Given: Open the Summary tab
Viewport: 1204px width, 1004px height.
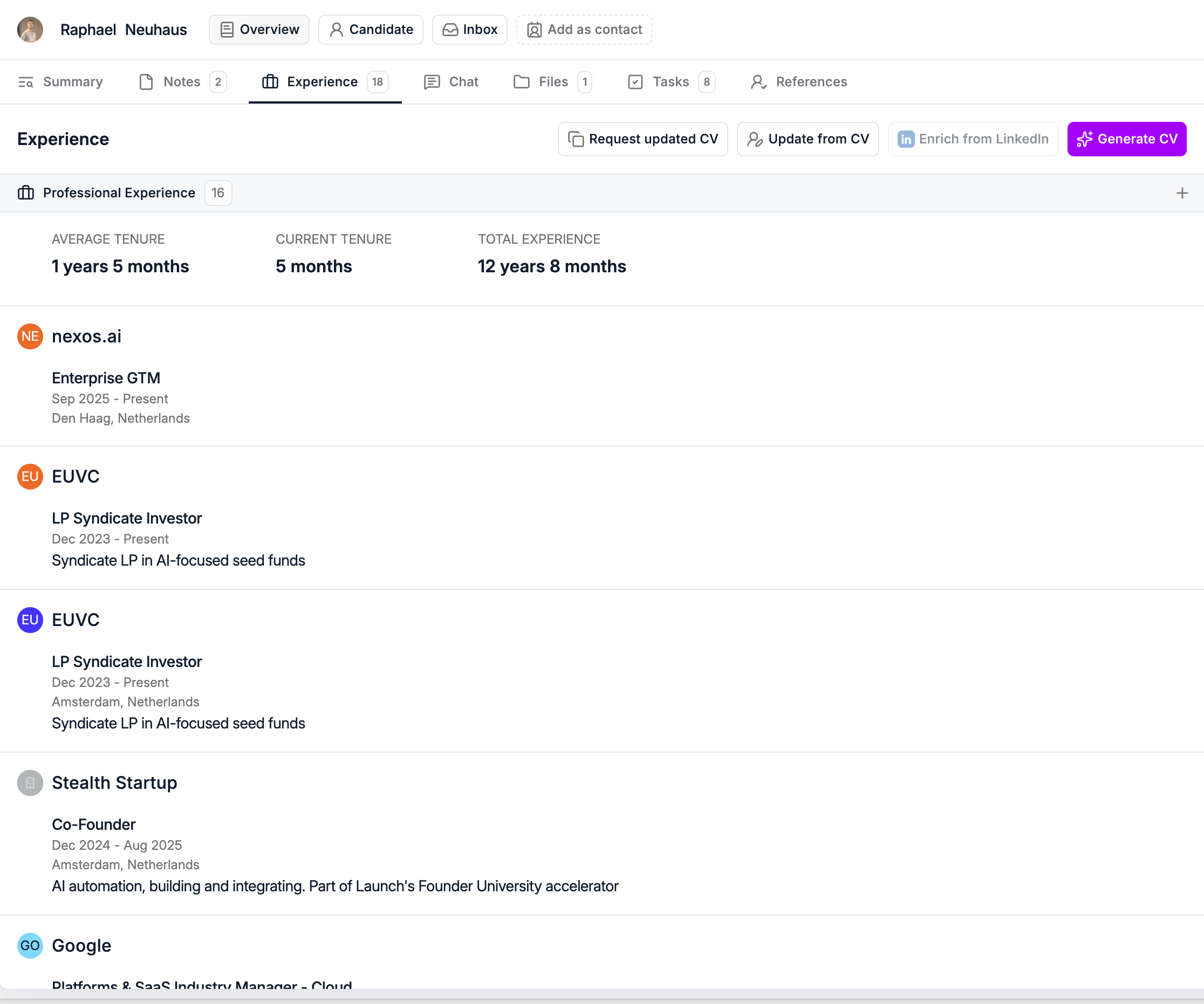Looking at the screenshot, I should pos(61,82).
